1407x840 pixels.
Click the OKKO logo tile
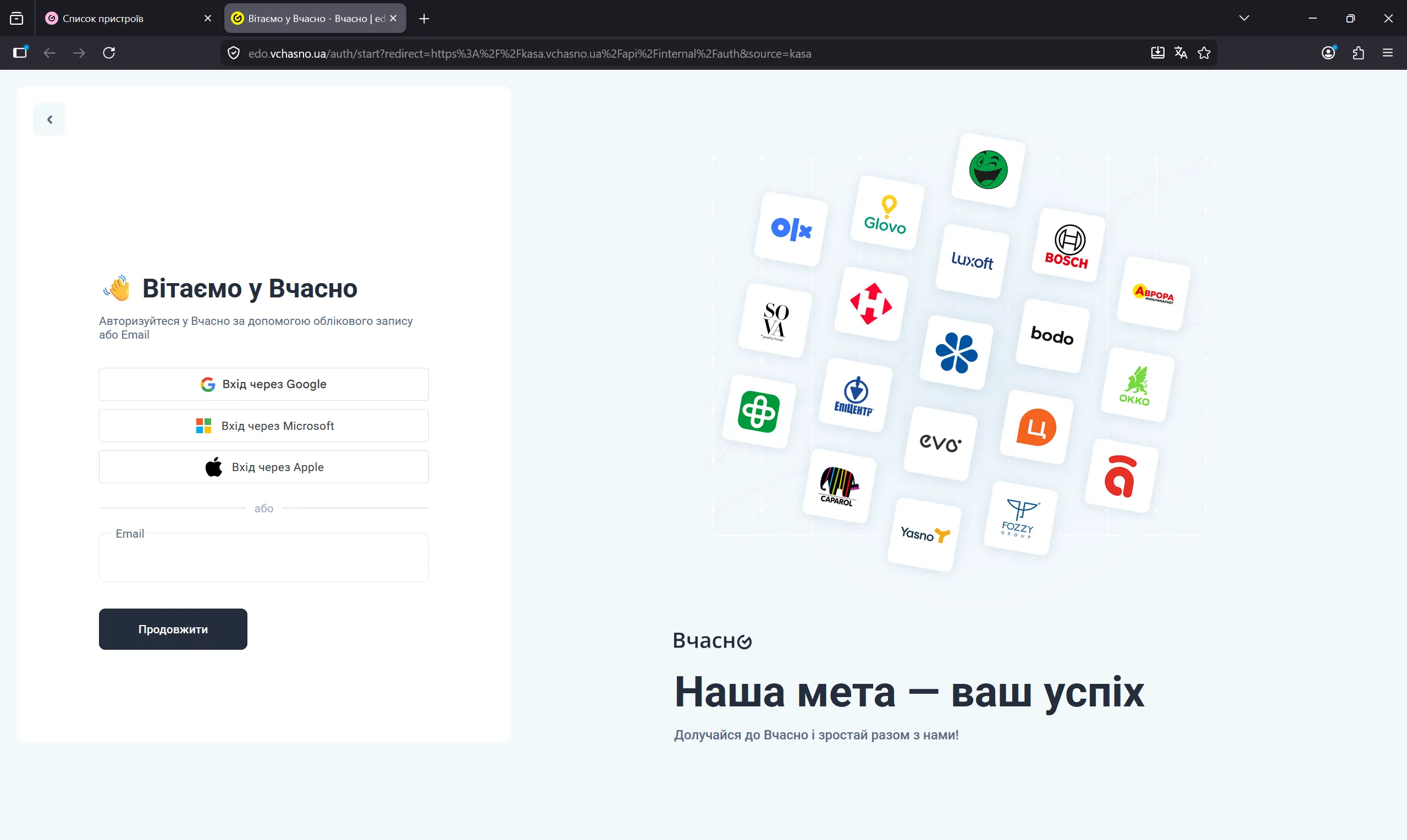1138,385
